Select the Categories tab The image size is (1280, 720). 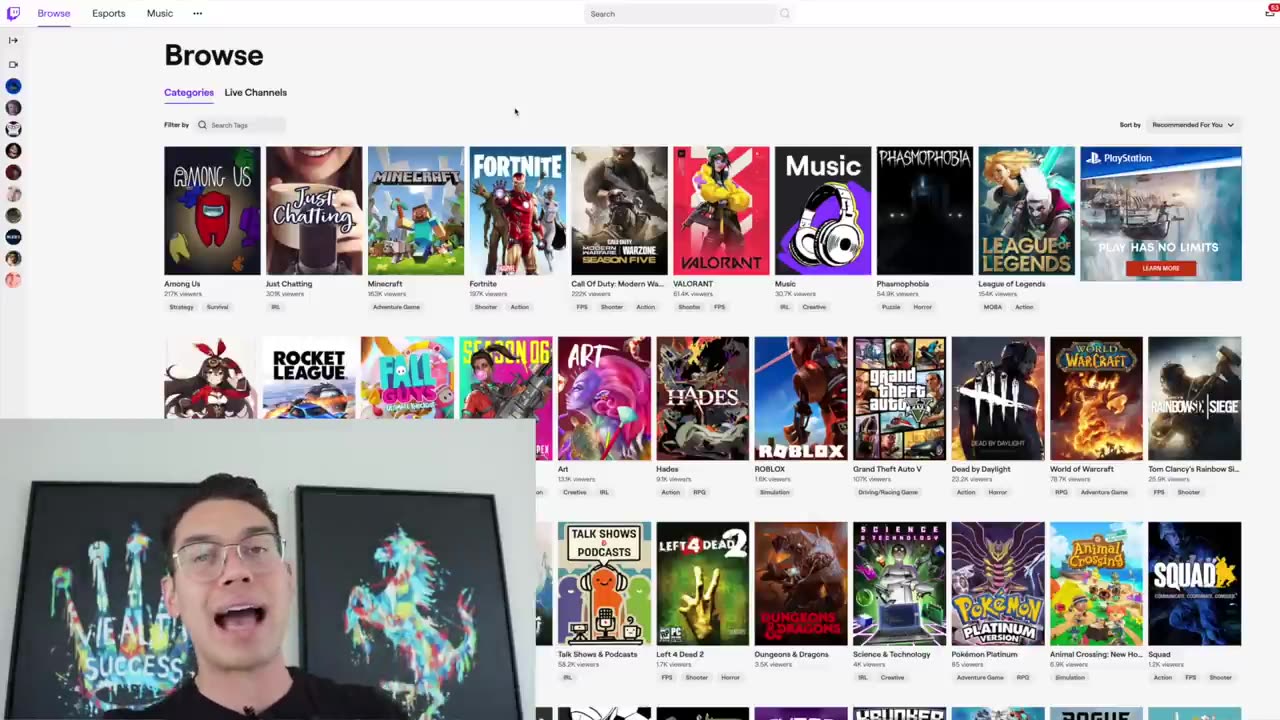(x=189, y=92)
